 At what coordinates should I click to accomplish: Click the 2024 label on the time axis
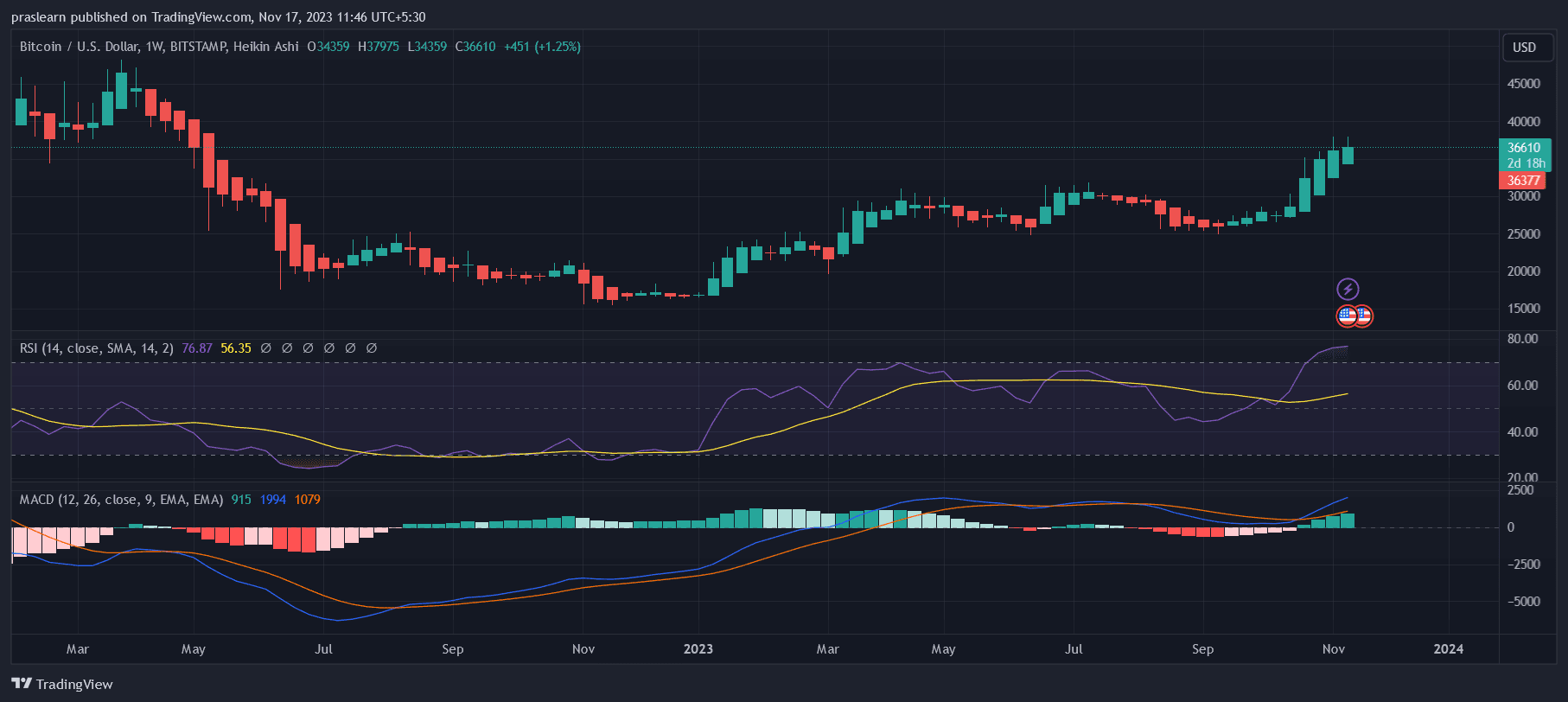click(1449, 649)
